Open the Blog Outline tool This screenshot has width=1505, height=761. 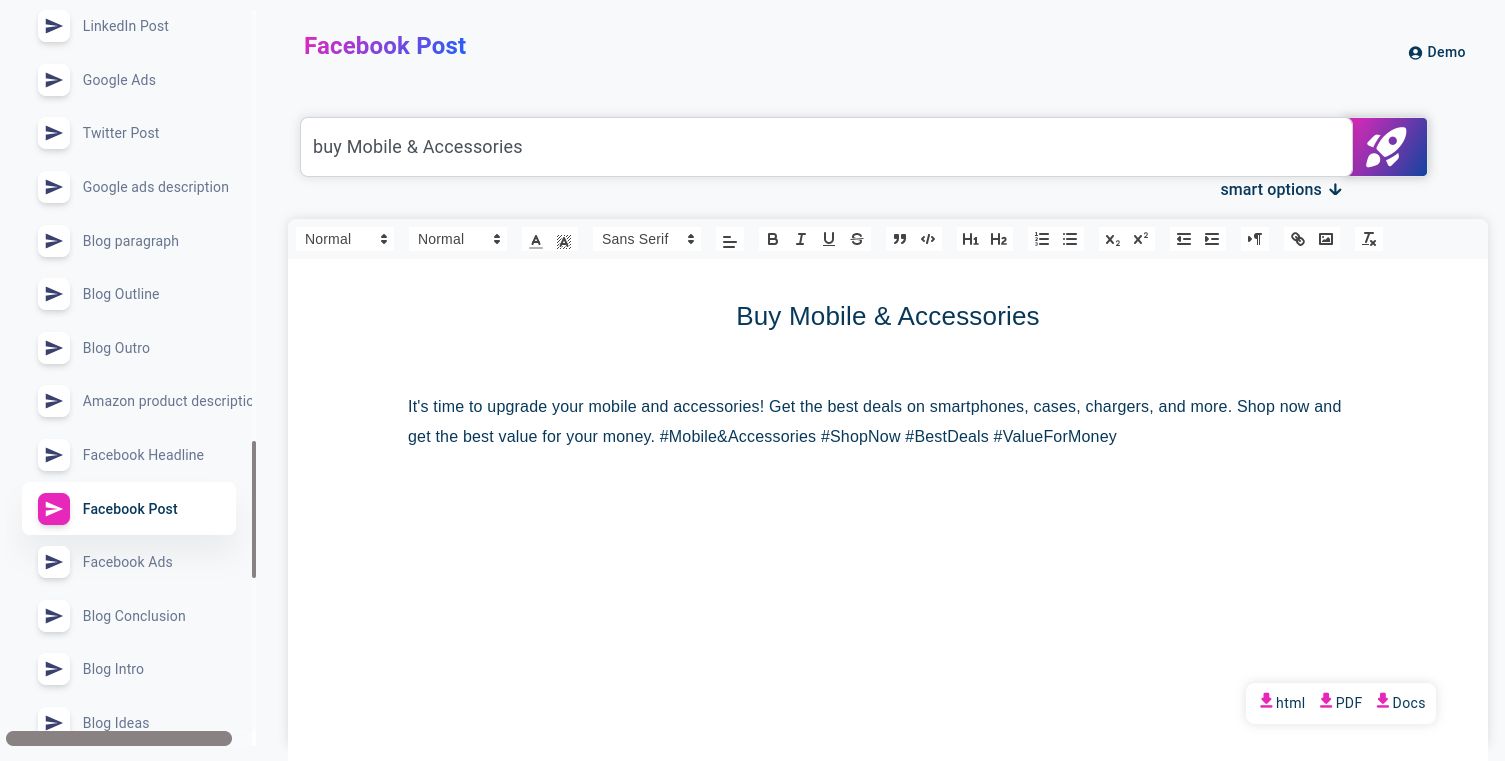click(x=120, y=294)
